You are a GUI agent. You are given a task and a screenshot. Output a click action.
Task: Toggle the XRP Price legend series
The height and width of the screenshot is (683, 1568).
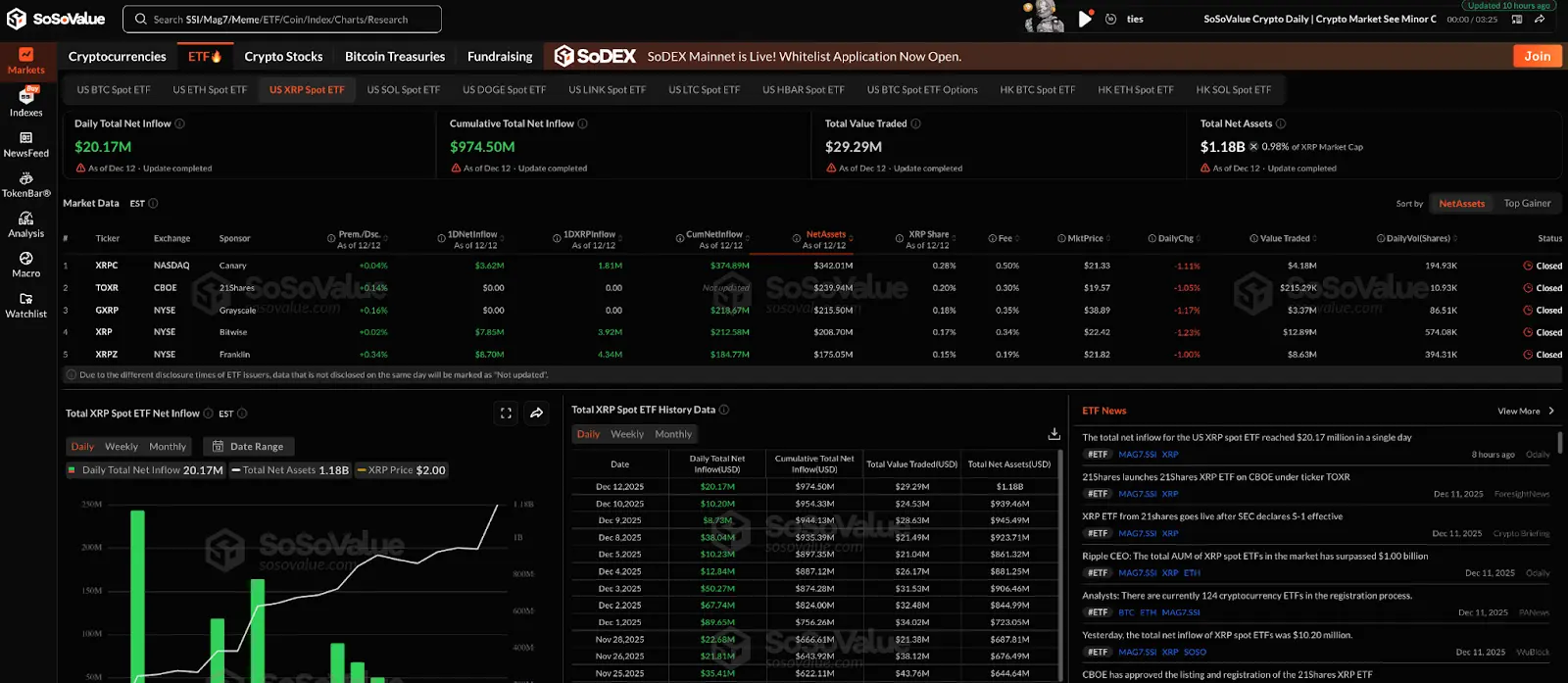(x=401, y=470)
